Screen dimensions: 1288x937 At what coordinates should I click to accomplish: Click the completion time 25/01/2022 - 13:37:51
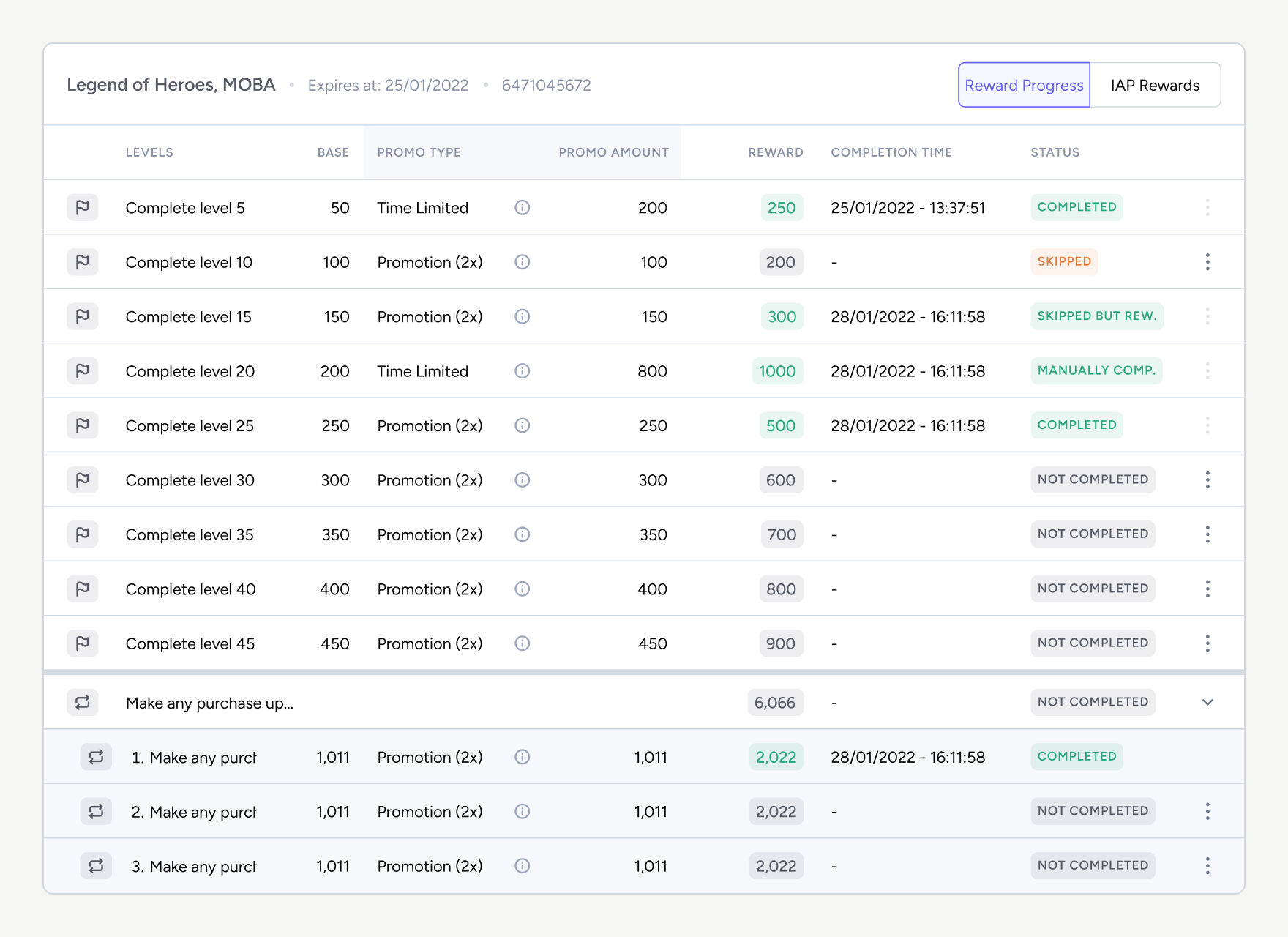[x=908, y=208]
